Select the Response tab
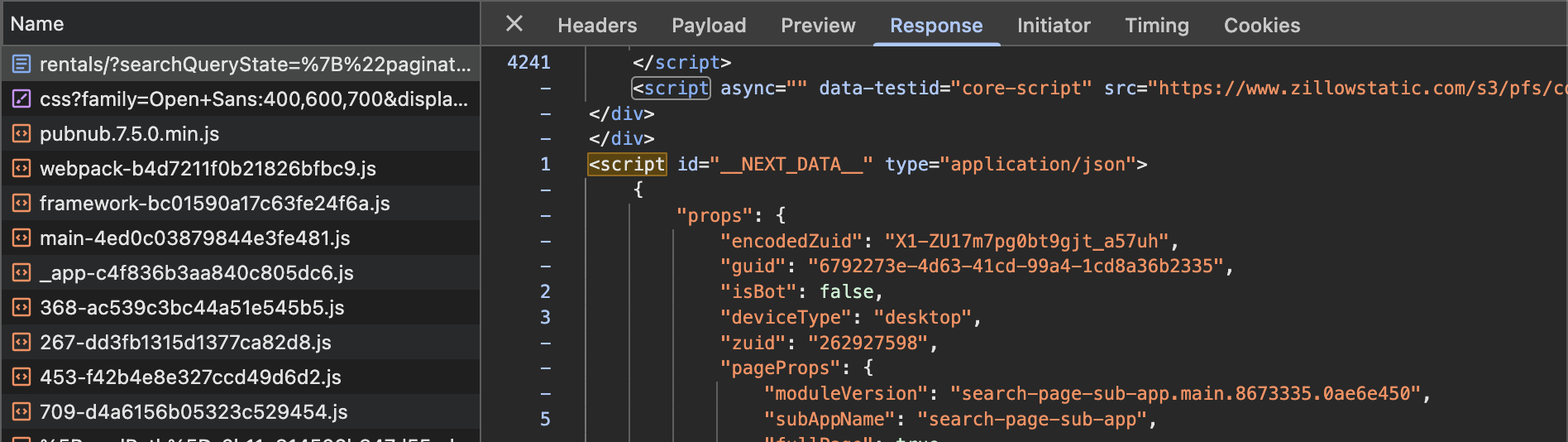Screen dimensions: 1568x442 [936, 26]
